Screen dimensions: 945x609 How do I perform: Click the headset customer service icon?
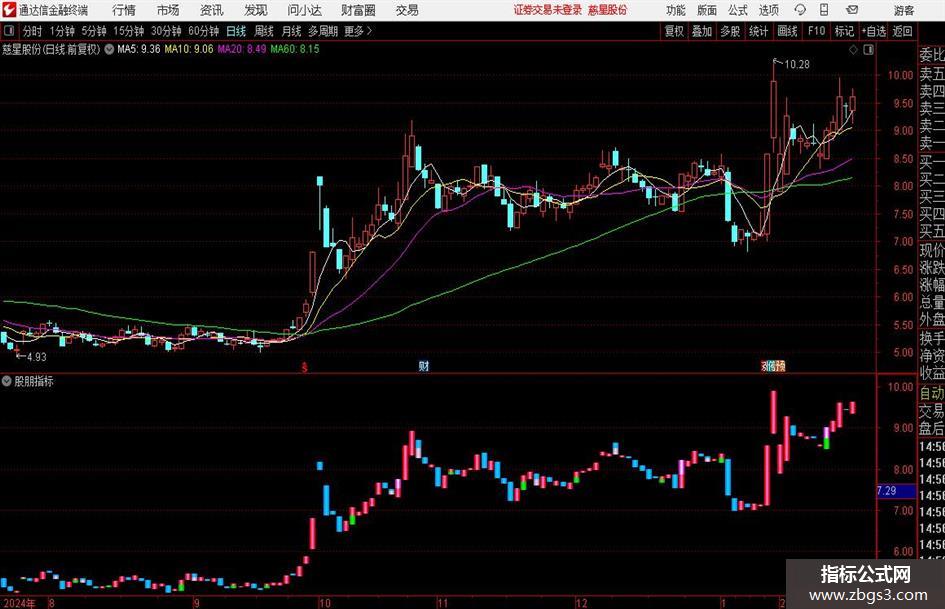click(800, 10)
